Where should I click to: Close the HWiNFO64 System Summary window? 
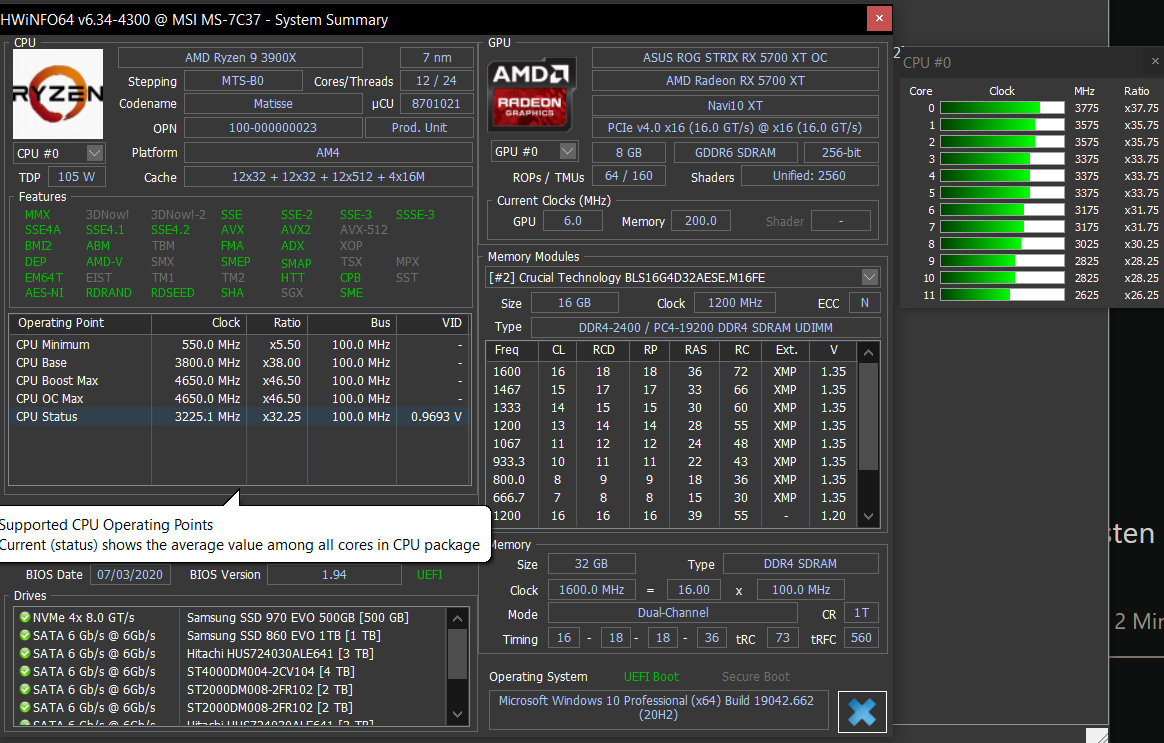[x=879, y=18]
